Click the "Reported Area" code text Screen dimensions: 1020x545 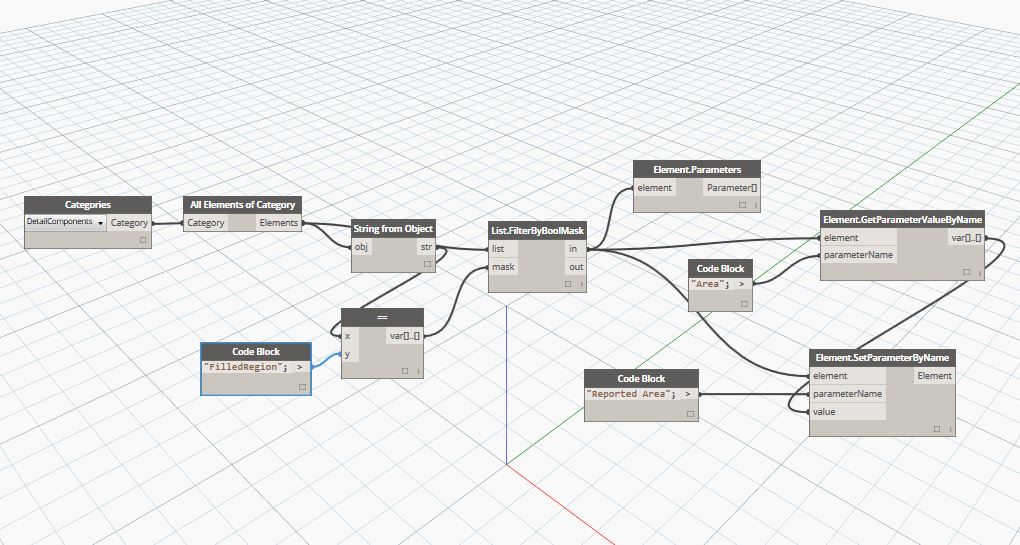(630, 394)
